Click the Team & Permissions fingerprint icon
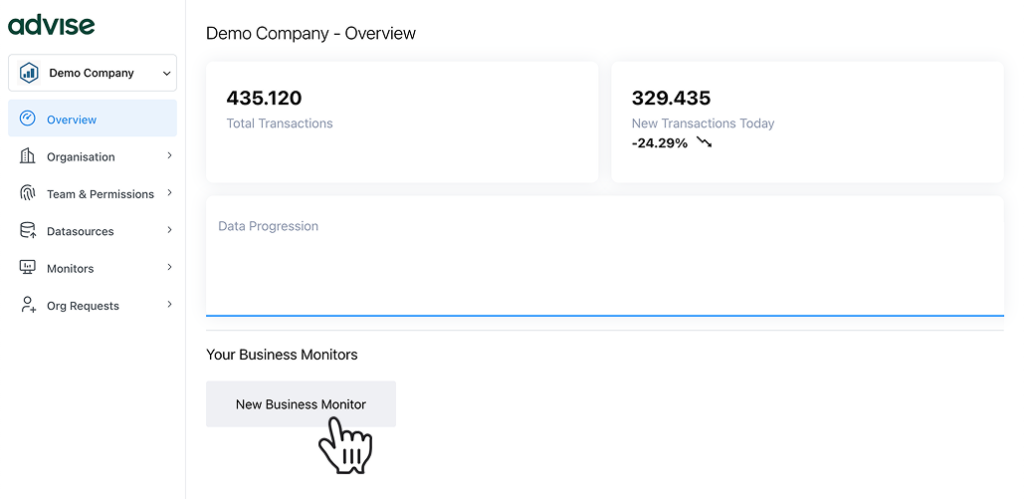 pos(28,193)
